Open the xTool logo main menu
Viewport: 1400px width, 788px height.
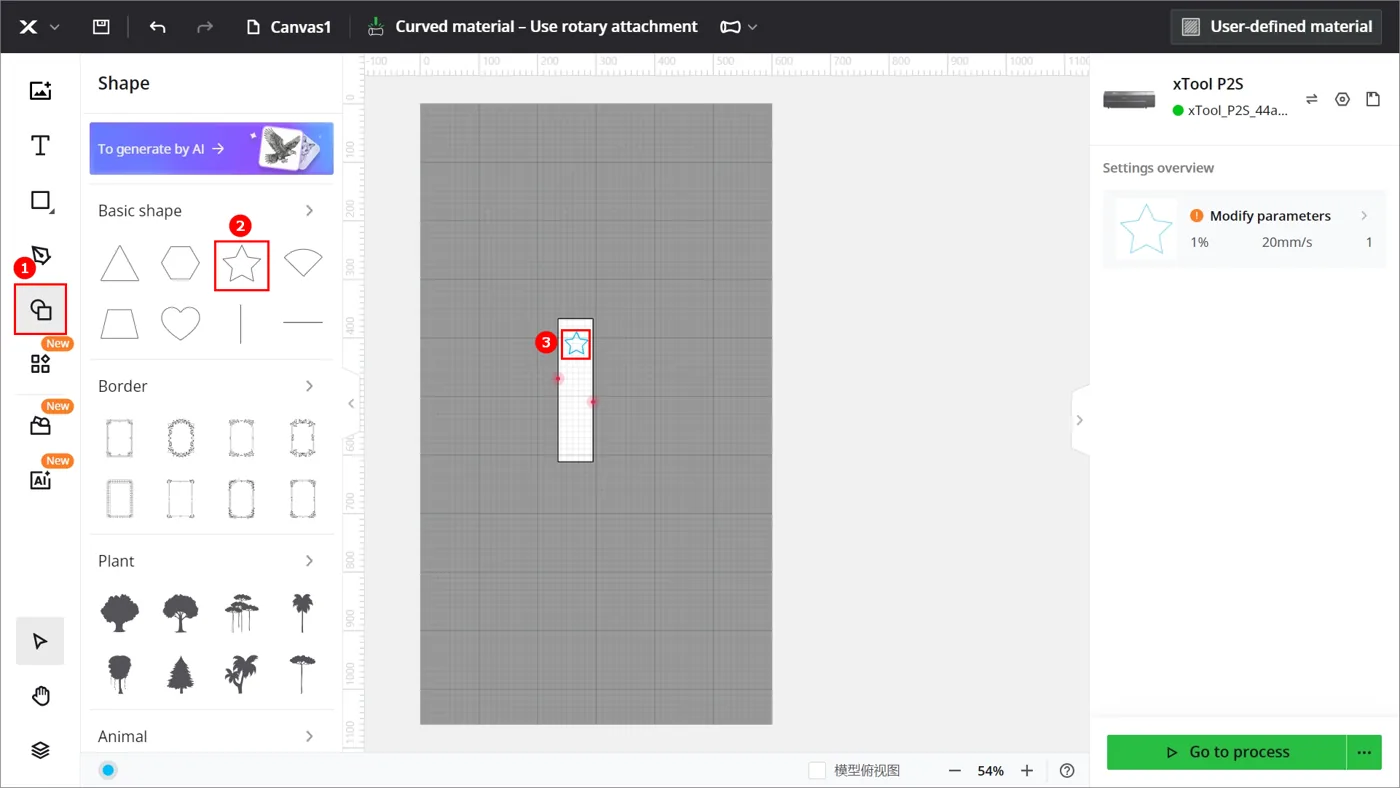[40, 27]
